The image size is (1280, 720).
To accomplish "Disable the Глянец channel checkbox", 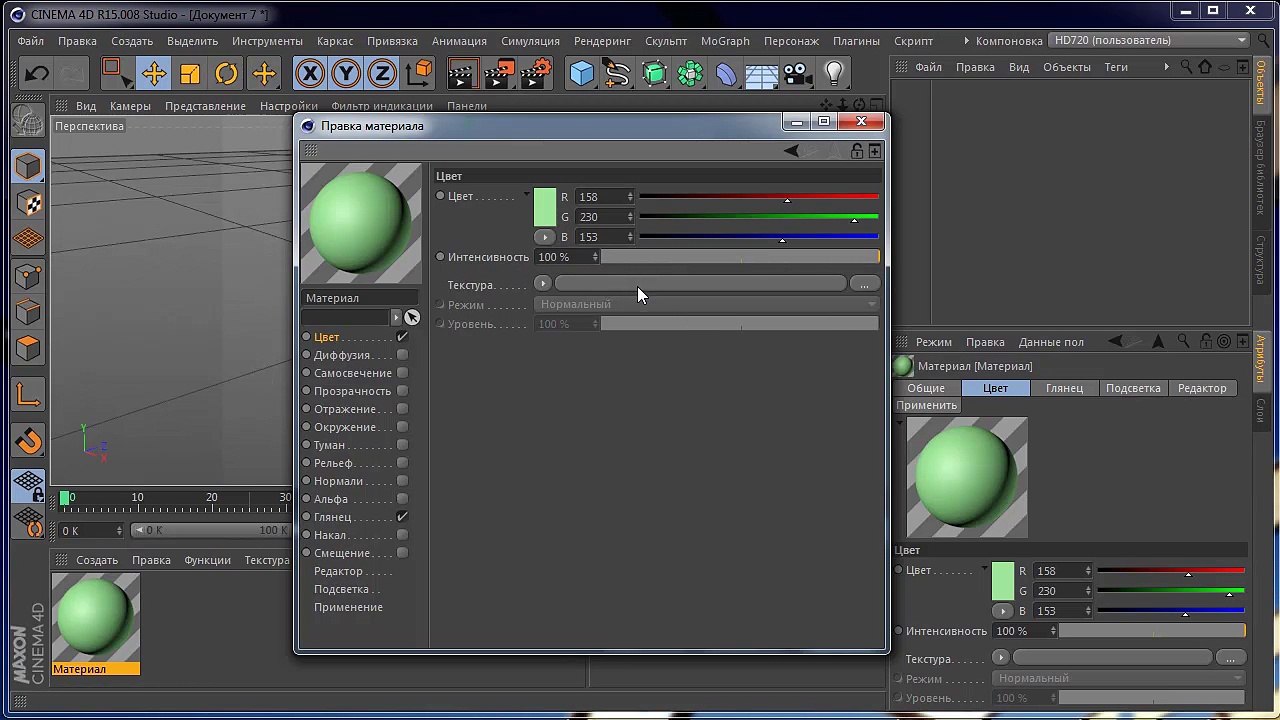I will [402, 517].
